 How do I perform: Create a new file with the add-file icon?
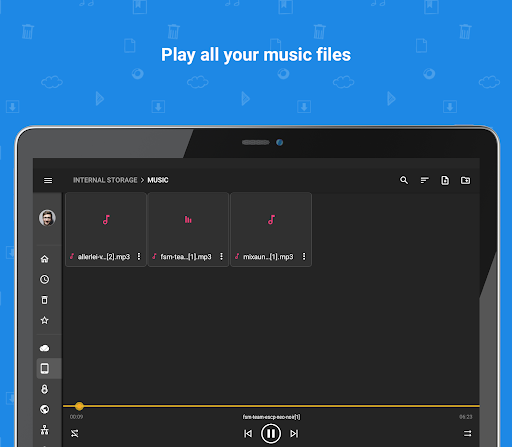(445, 180)
